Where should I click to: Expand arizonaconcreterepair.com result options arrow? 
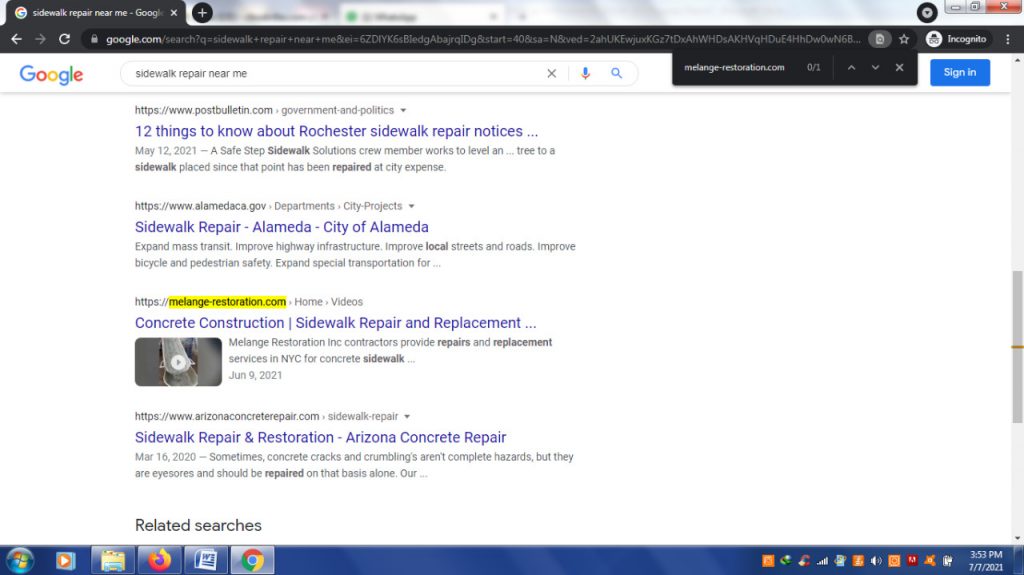pyautogui.click(x=407, y=416)
